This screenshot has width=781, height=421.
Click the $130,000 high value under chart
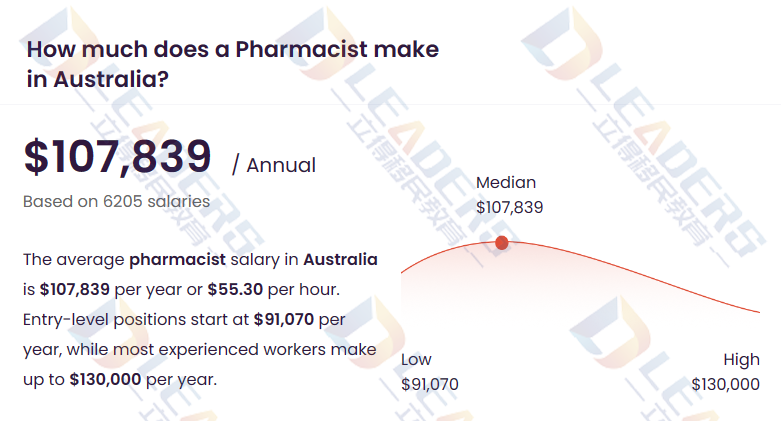coord(725,384)
